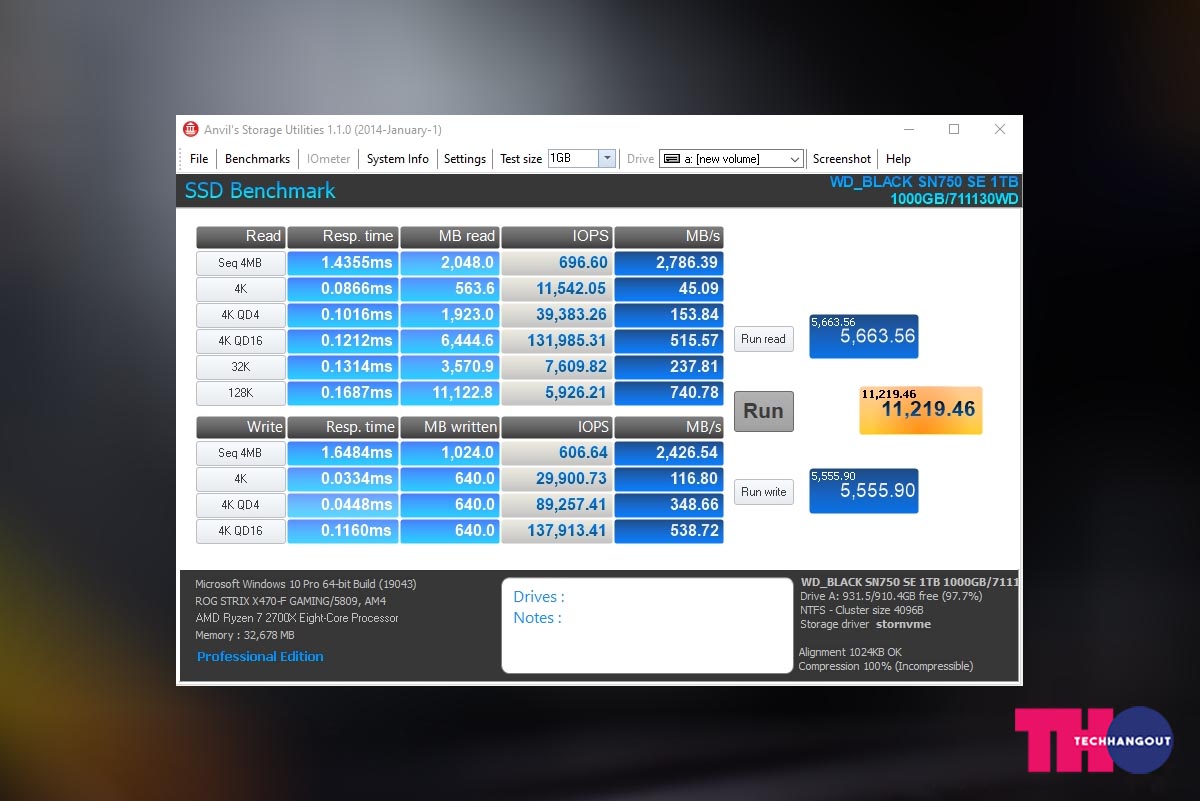The width and height of the screenshot is (1200, 801).
Task: Open the Help menu
Action: (898, 159)
